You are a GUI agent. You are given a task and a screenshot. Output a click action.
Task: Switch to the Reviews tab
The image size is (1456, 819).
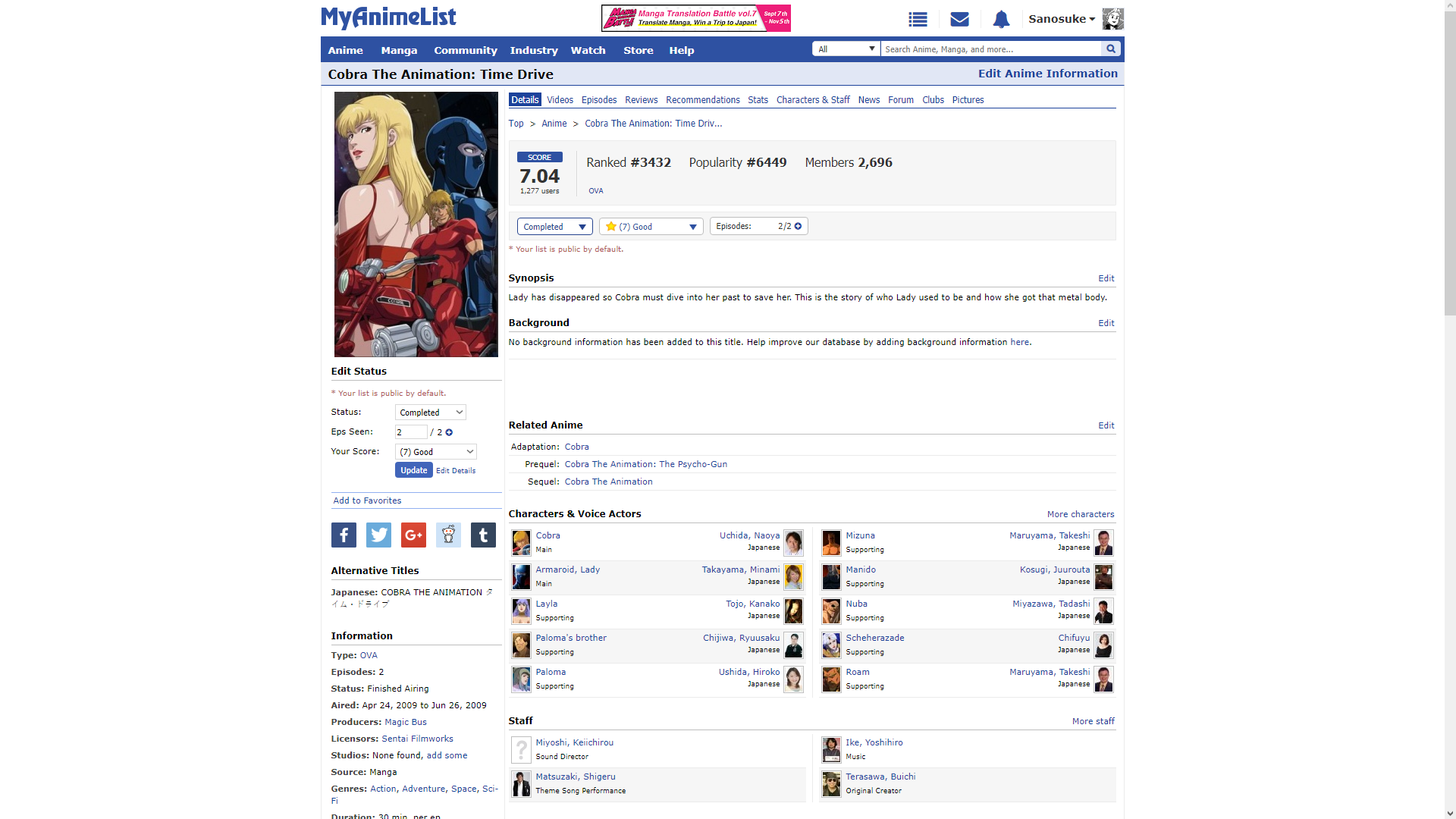642,100
